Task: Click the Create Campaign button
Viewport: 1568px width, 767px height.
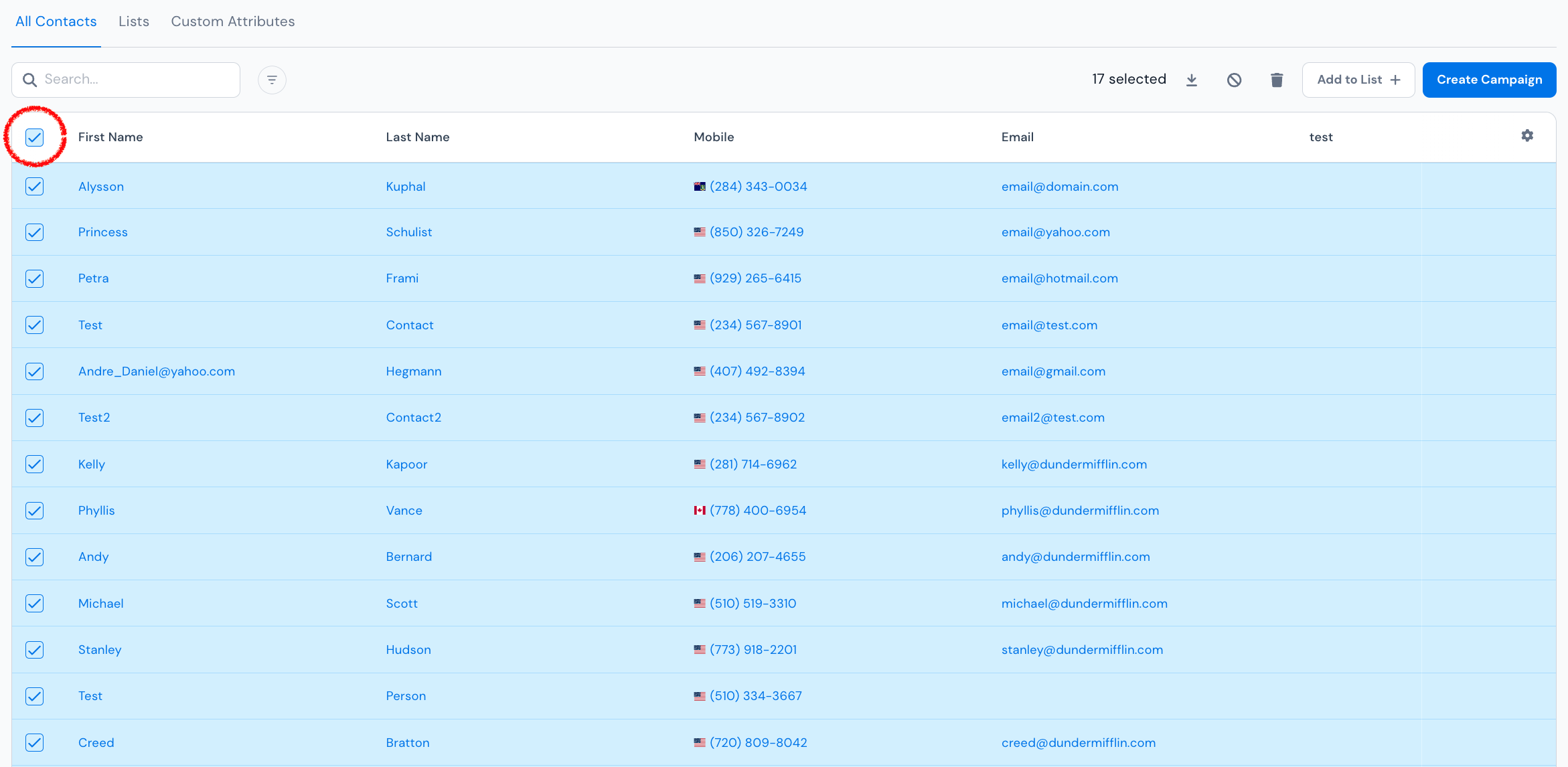Action: [x=1489, y=80]
